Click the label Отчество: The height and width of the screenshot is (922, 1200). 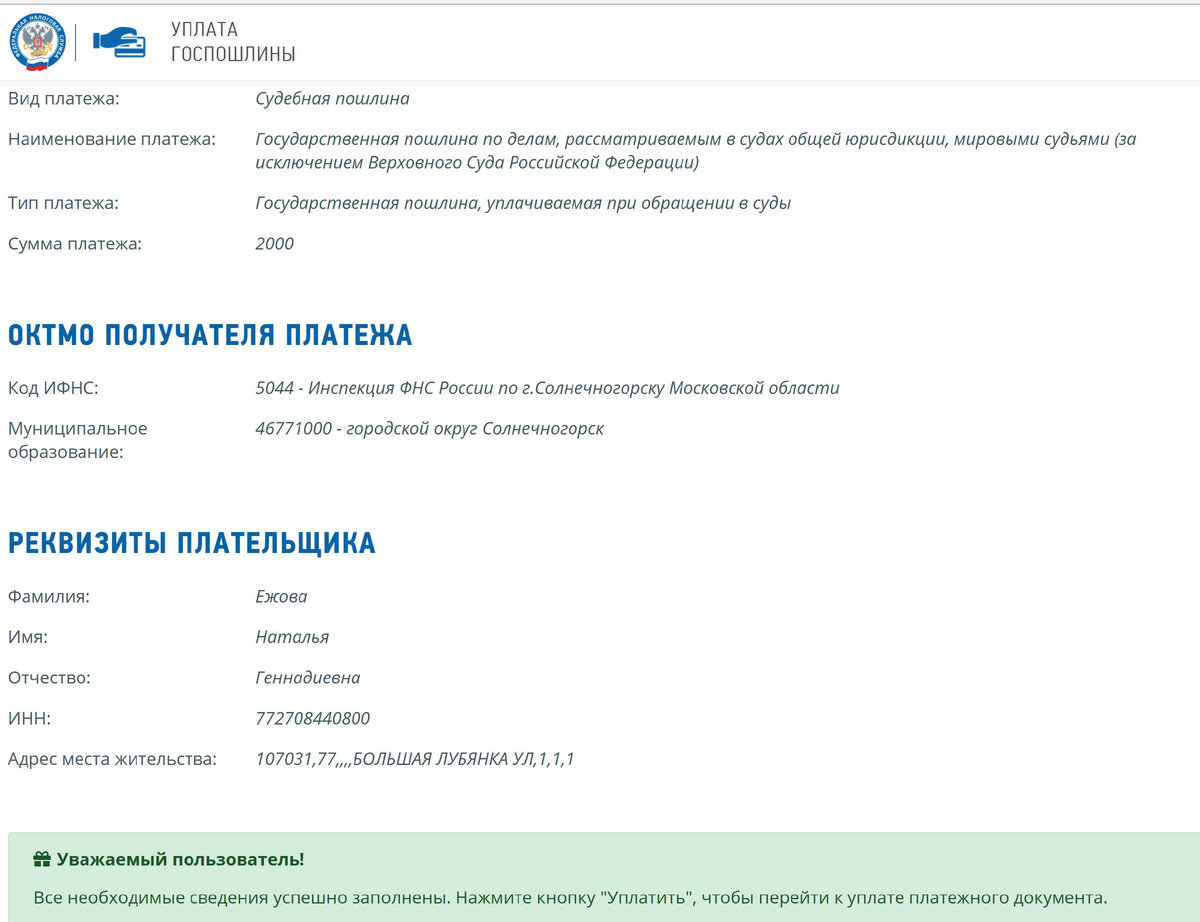(49, 678)
